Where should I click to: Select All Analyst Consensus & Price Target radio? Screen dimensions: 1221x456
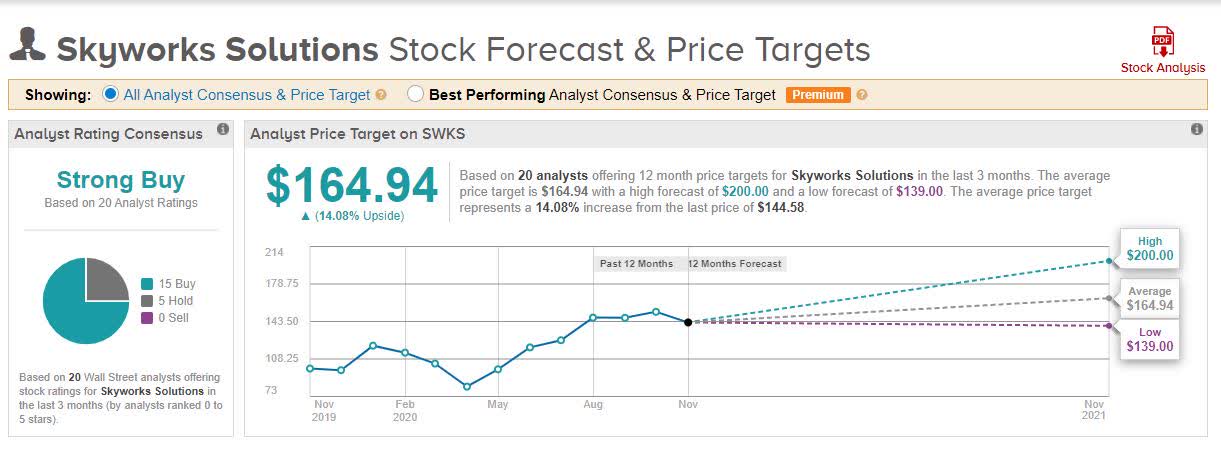coord(111,94)
